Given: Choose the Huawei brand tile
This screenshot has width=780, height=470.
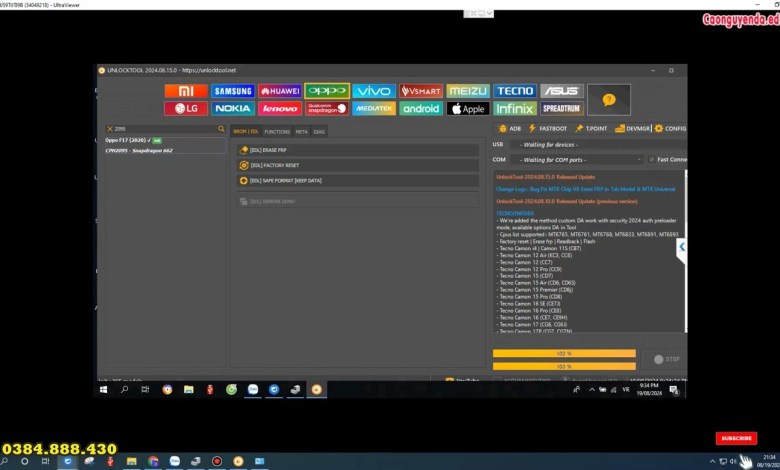Looking at the screenshot, I should [279, 91].
